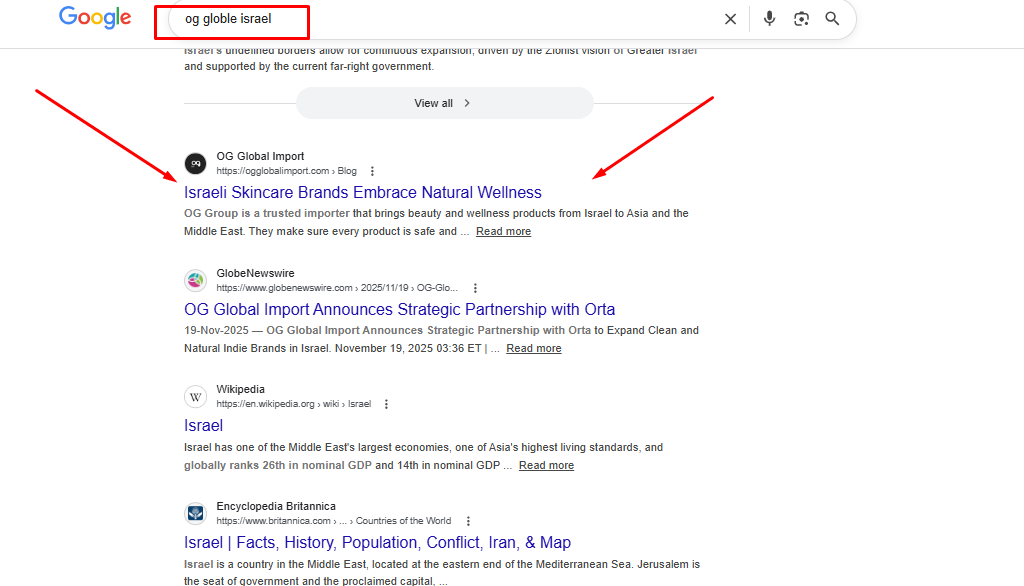The width and height of the screenshot is (1024, 586).
Task: Open more options for GlobeNewswire result
Action: coord(475,288)
